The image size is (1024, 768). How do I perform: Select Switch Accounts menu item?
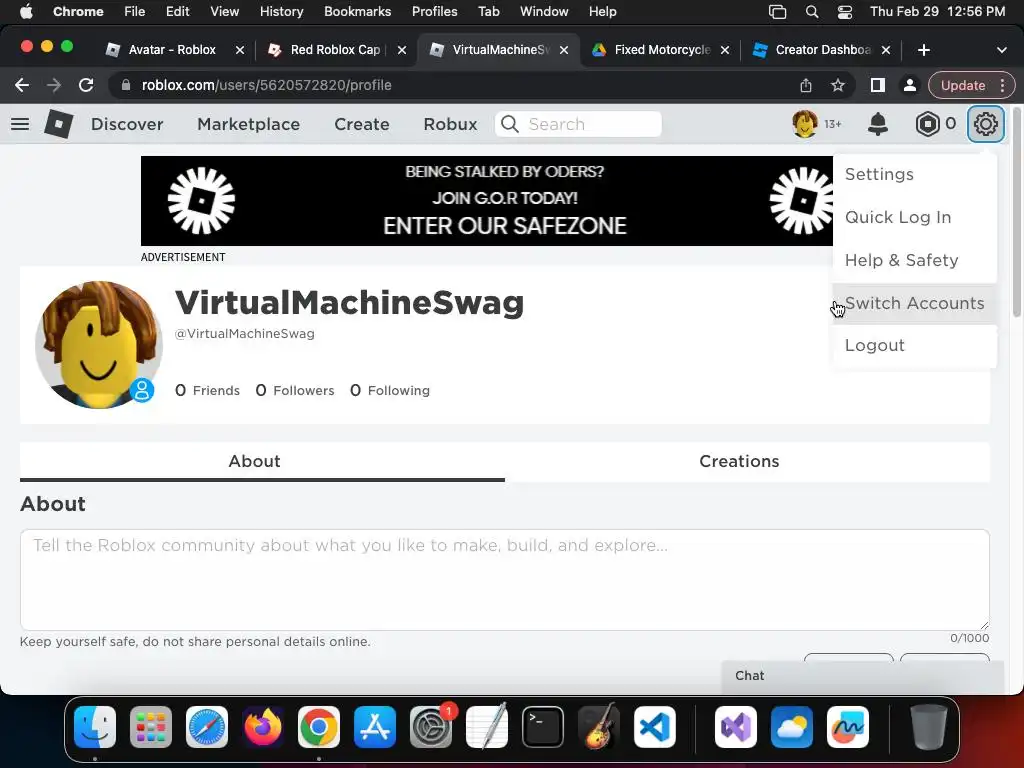914,304
